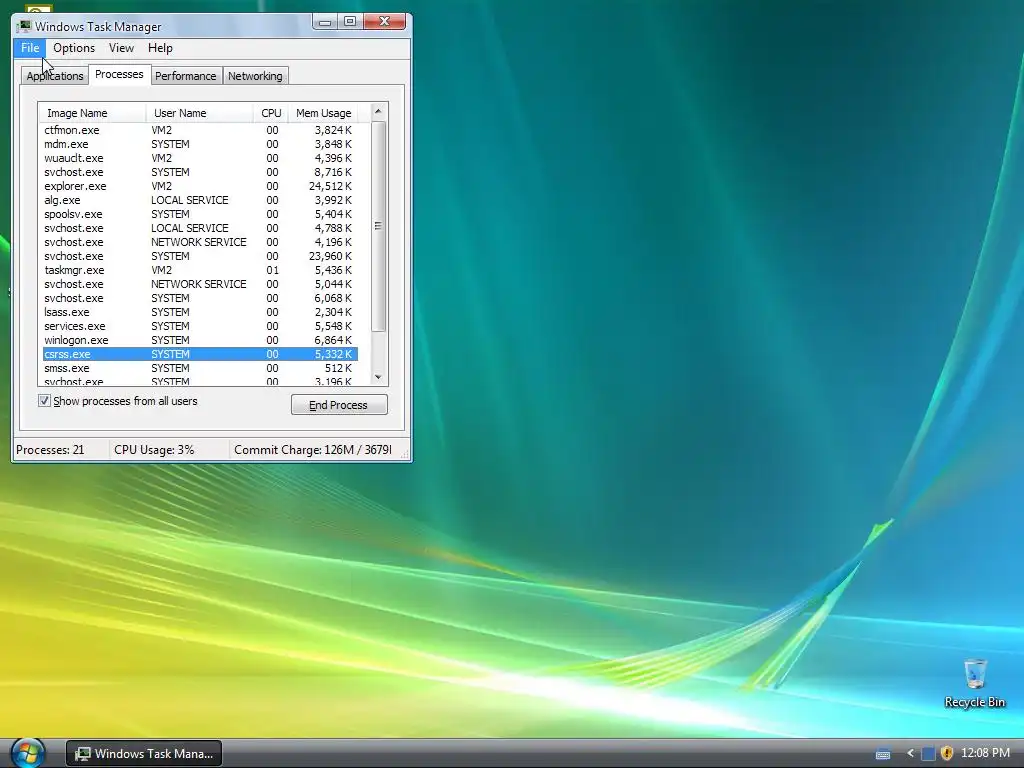The image size is (1024, 768).
Task: Select svchost.exe row with 23,960 K memory
Action: point(200,257)
